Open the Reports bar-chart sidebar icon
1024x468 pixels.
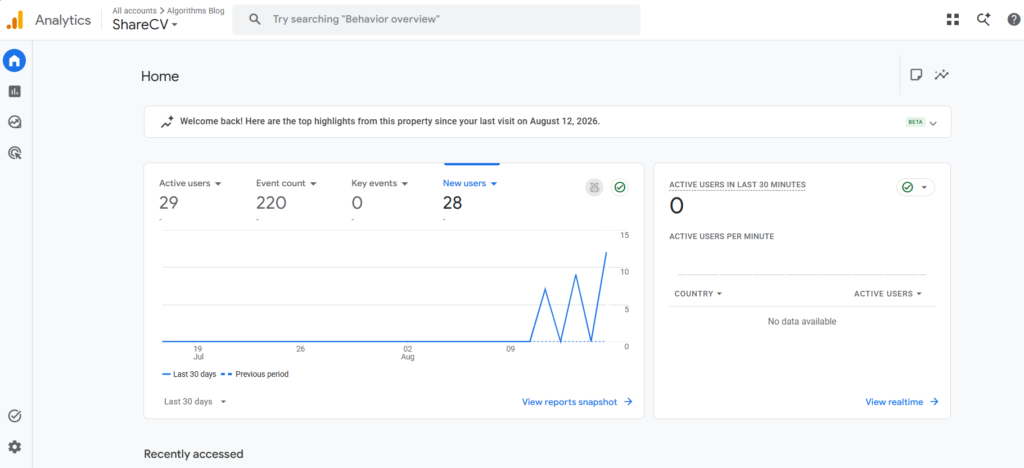pyautogui.click(x=14, y=91)
